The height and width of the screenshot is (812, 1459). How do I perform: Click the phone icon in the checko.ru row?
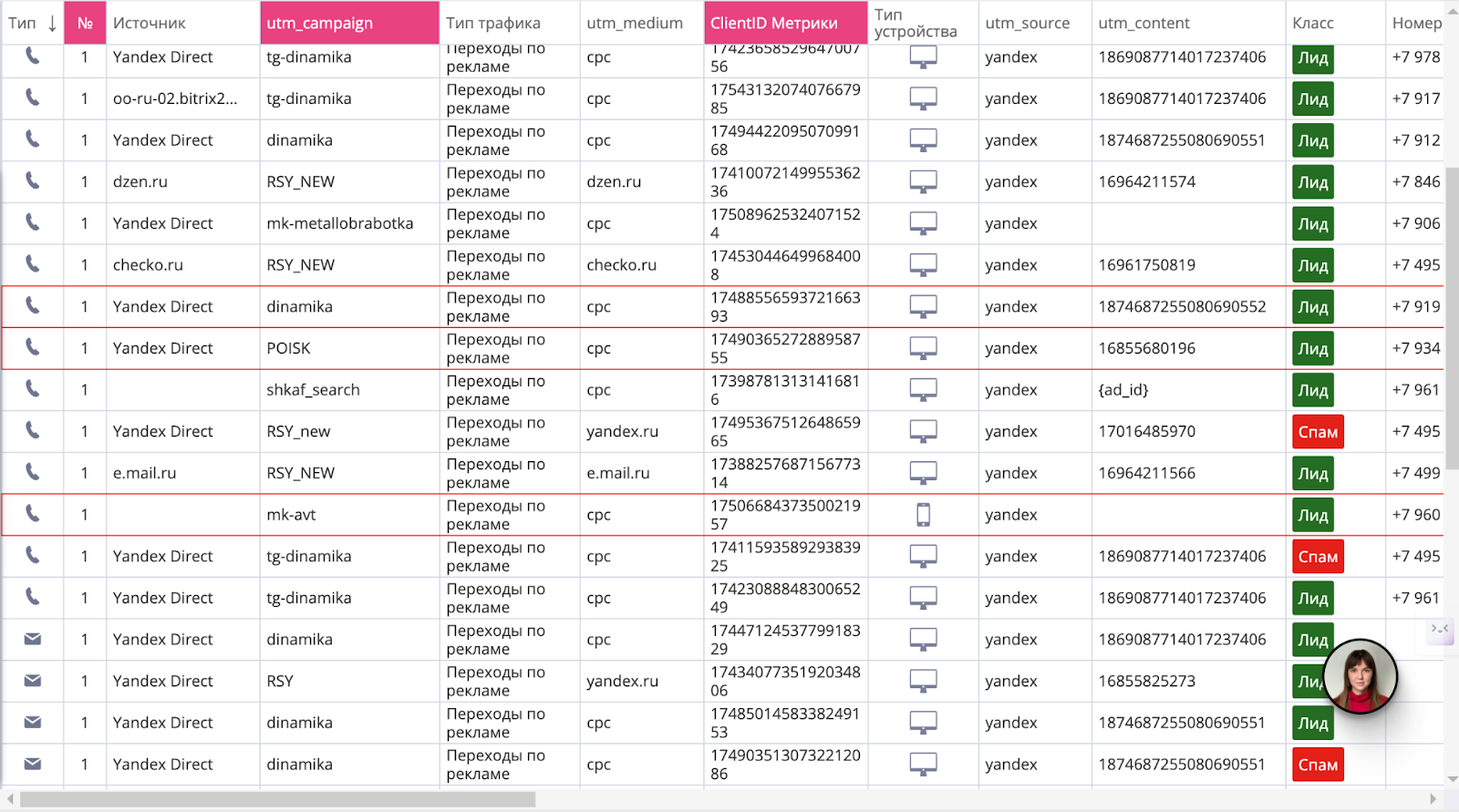[32, 264]
